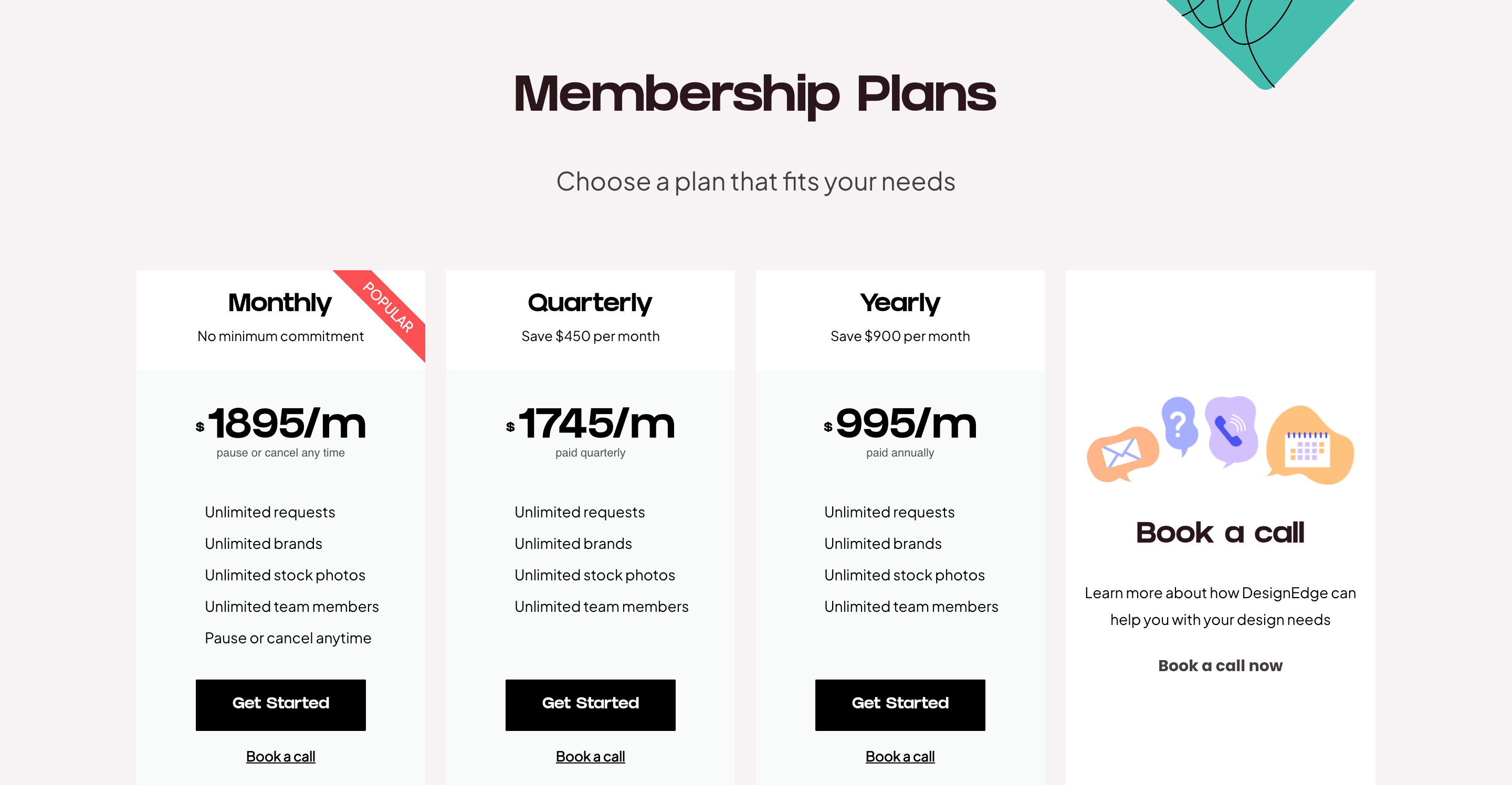
Task: Click the teal decorative shape at top
Action: (1262, 35)
